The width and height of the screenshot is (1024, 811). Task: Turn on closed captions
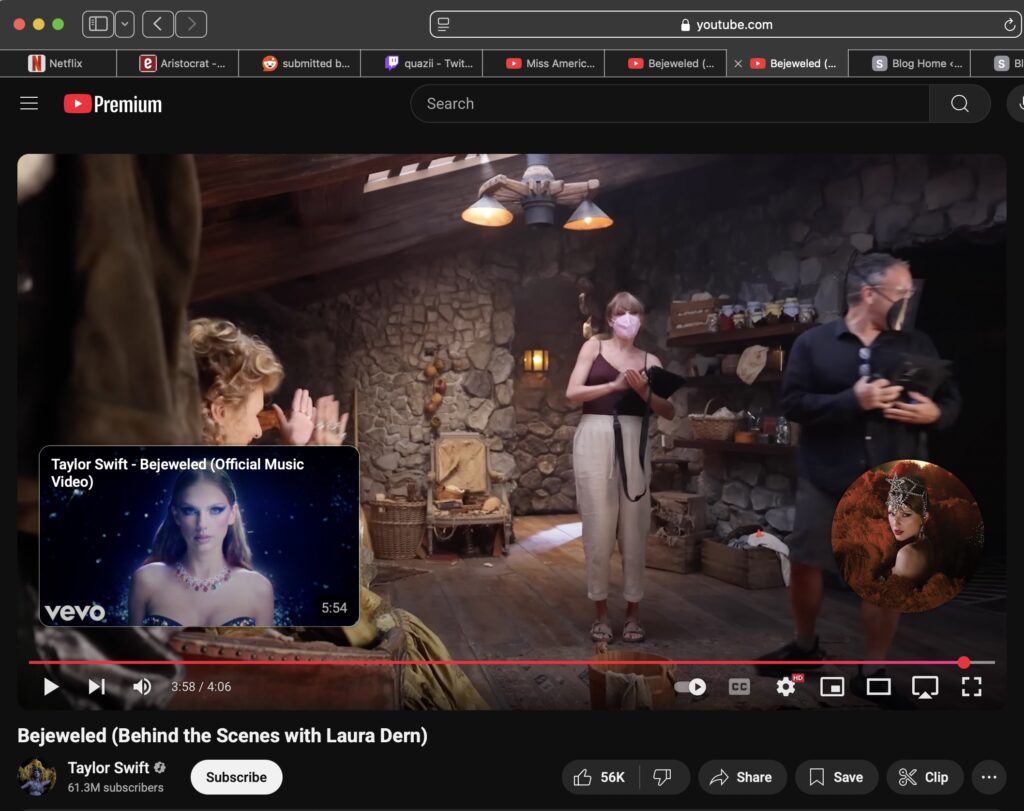click(x=739, y=686)
